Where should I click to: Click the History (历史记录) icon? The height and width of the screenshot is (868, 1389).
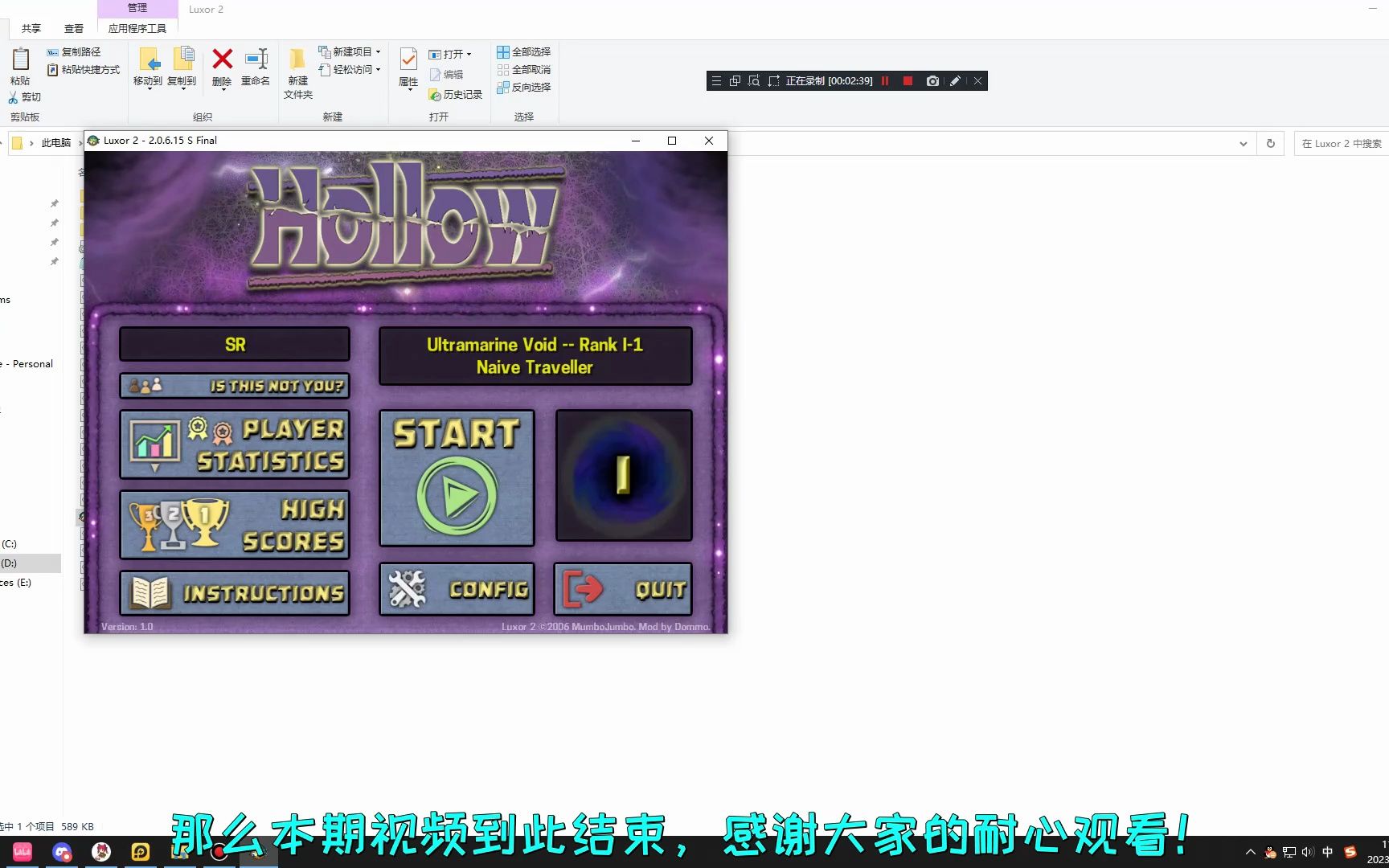tap(435, 95)
